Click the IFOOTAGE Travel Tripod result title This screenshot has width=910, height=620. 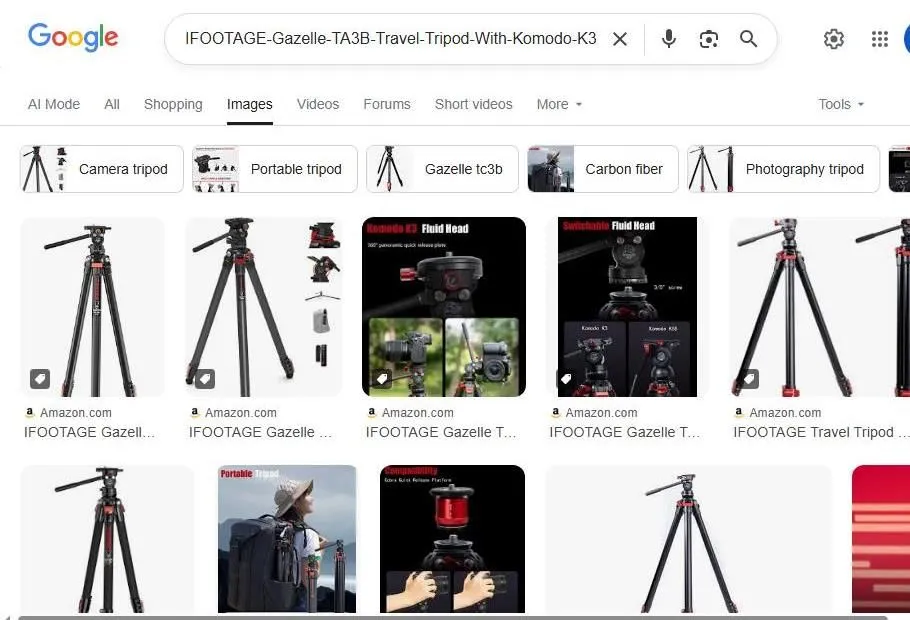tap(820, 432)
